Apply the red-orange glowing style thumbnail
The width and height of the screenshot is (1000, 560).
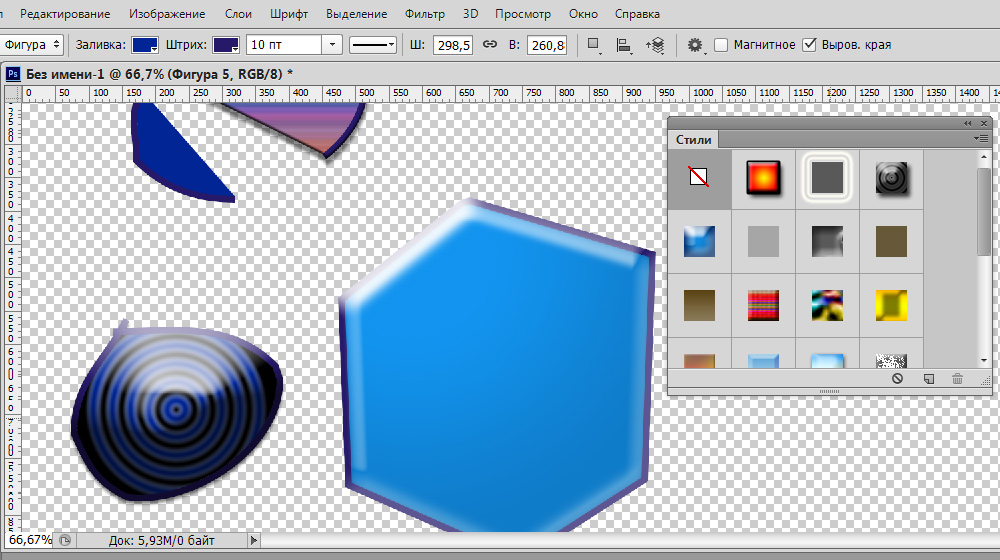point(763,178)
